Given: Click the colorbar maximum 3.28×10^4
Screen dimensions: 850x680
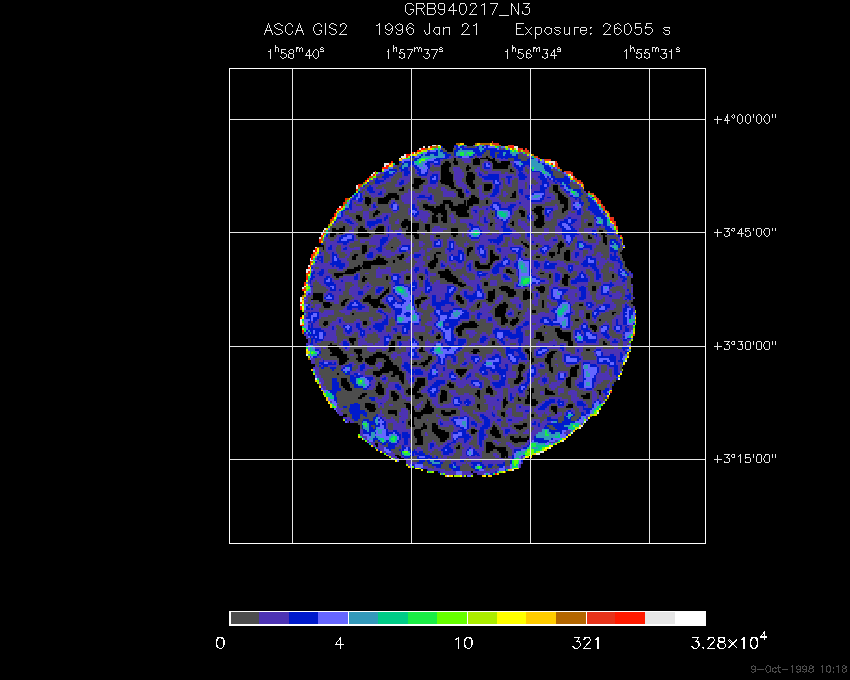Looking at the screenshot, I should tap(729, 642).
